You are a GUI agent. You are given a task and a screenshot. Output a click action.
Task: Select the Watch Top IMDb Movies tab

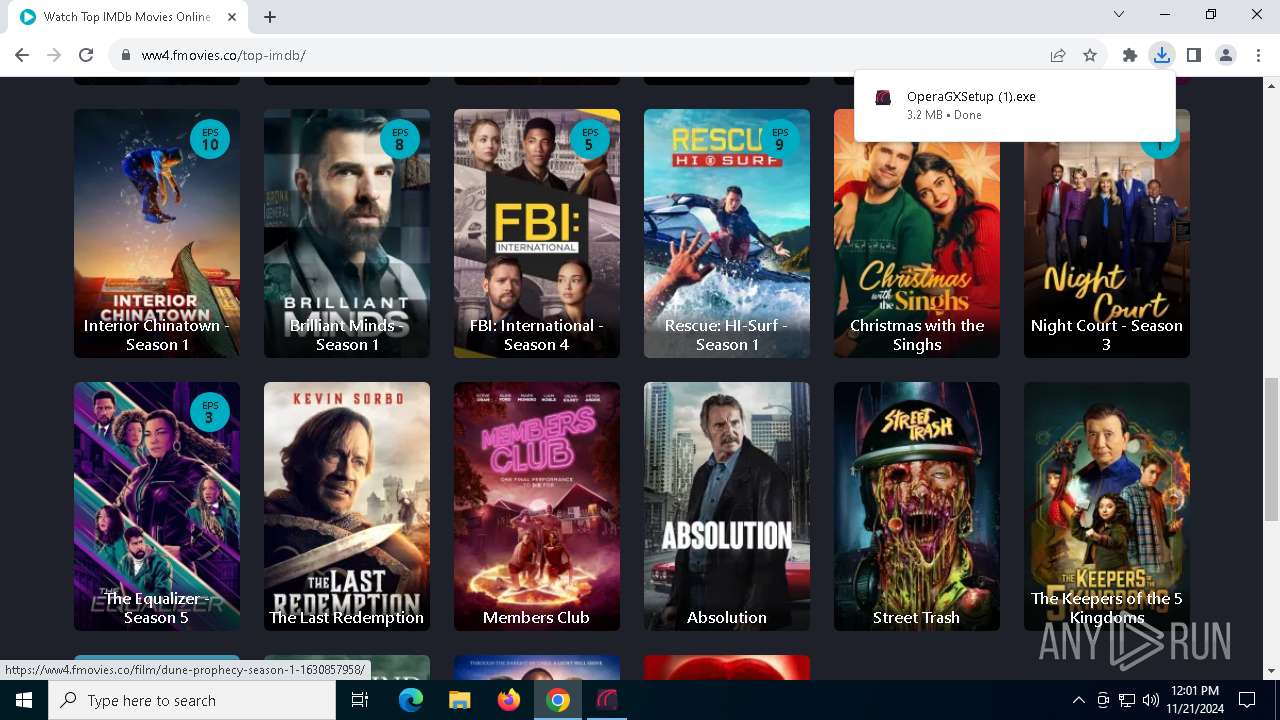click(128, 17)
